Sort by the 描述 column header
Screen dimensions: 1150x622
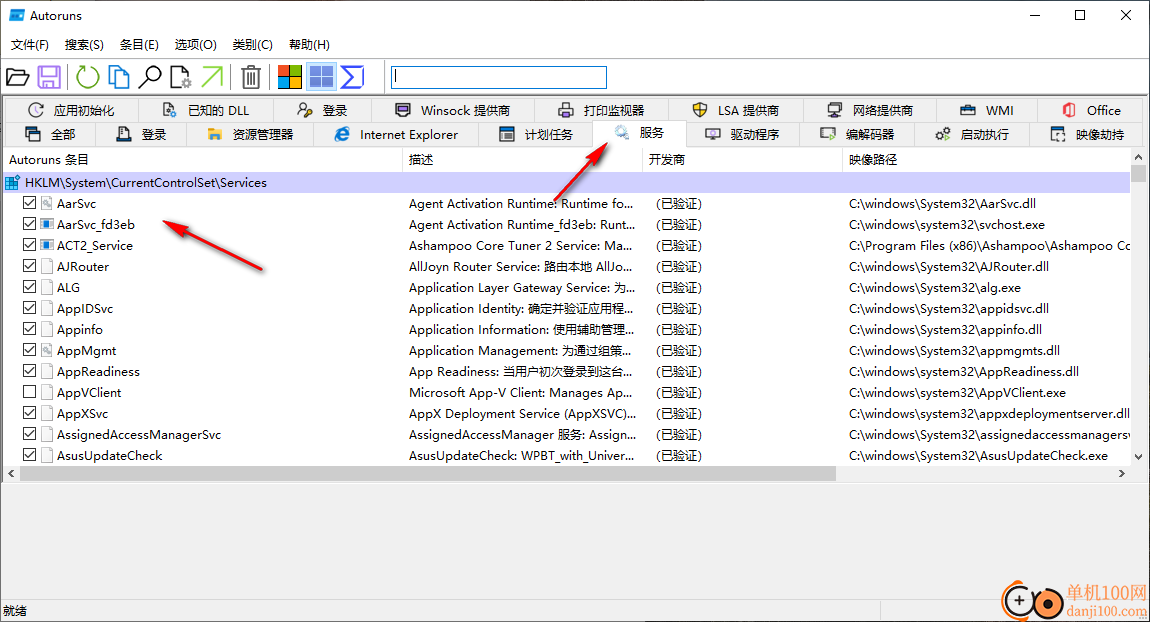[x=522, y=159]
